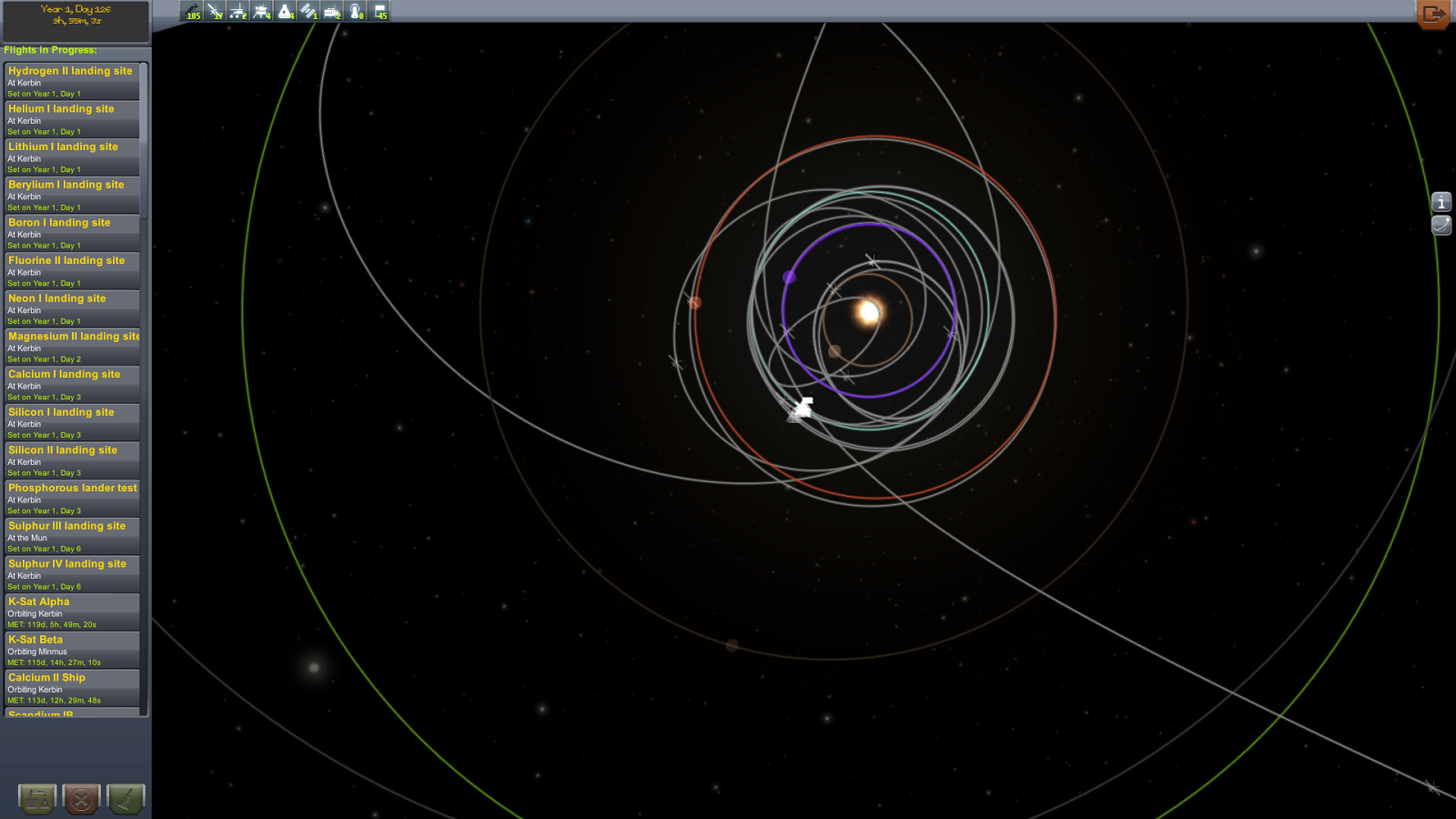Select the Silicon I landing site flight
Screen dimensions: 1456x819
click(x=73, y=423)
